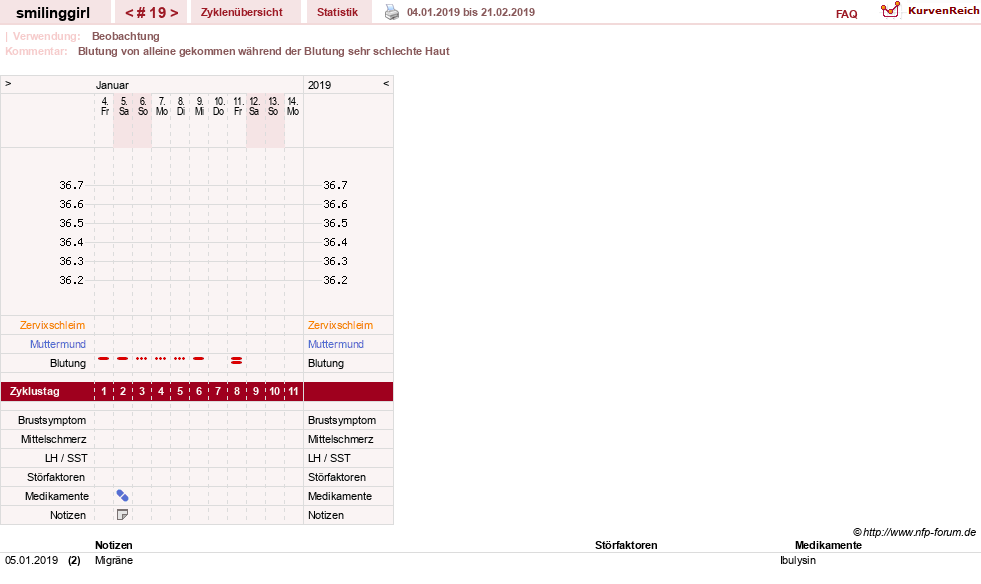Click dotted spotting mark on day 3
This screenshot has width=981, height=584.
click(142, 359)
